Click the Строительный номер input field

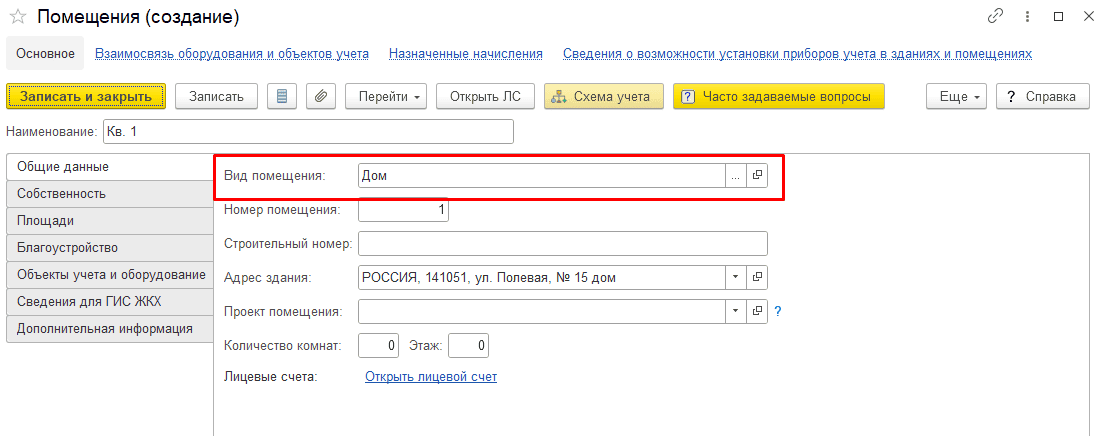[562, 244]
